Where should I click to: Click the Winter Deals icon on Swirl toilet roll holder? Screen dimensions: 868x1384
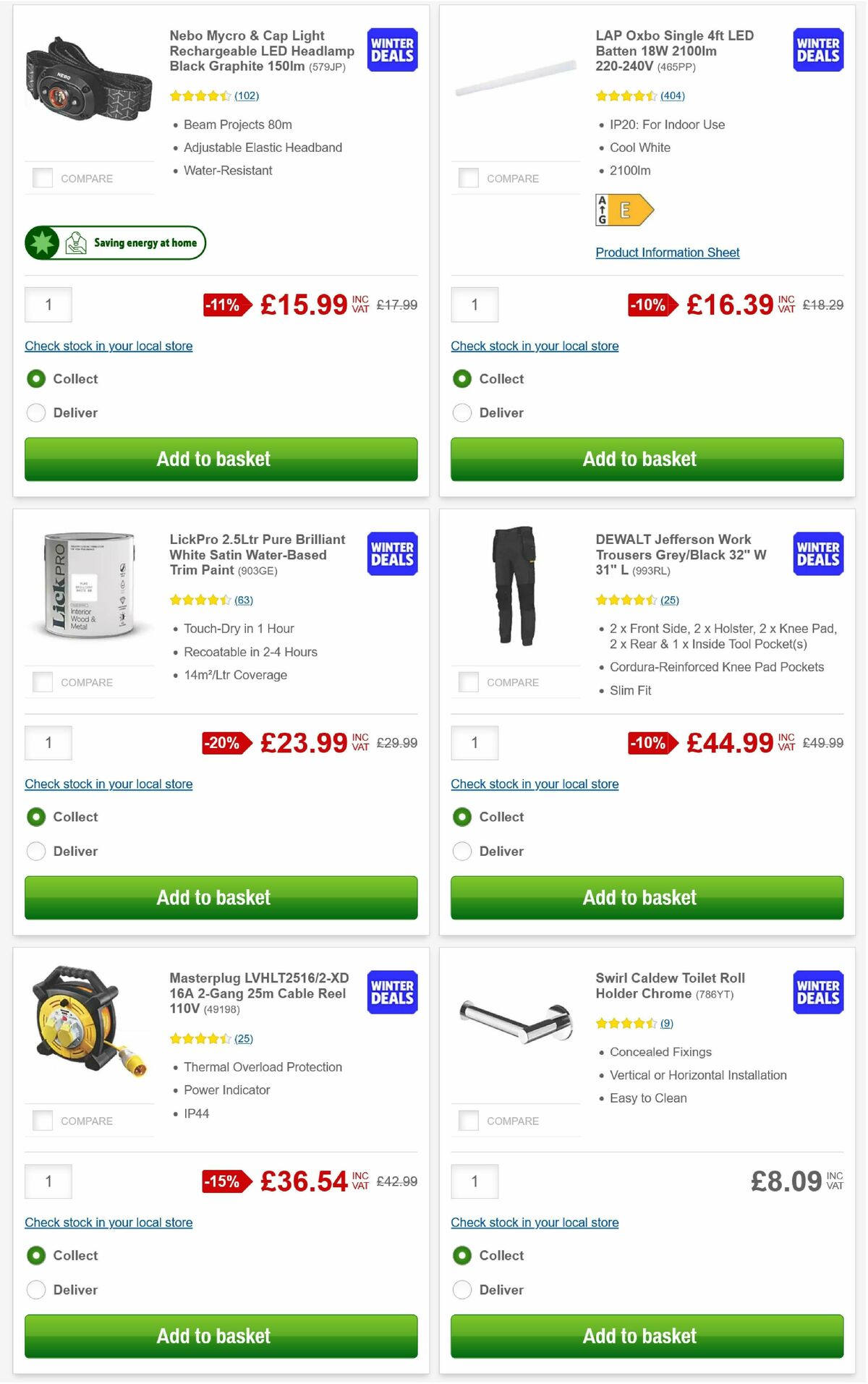tap(817, 992)
